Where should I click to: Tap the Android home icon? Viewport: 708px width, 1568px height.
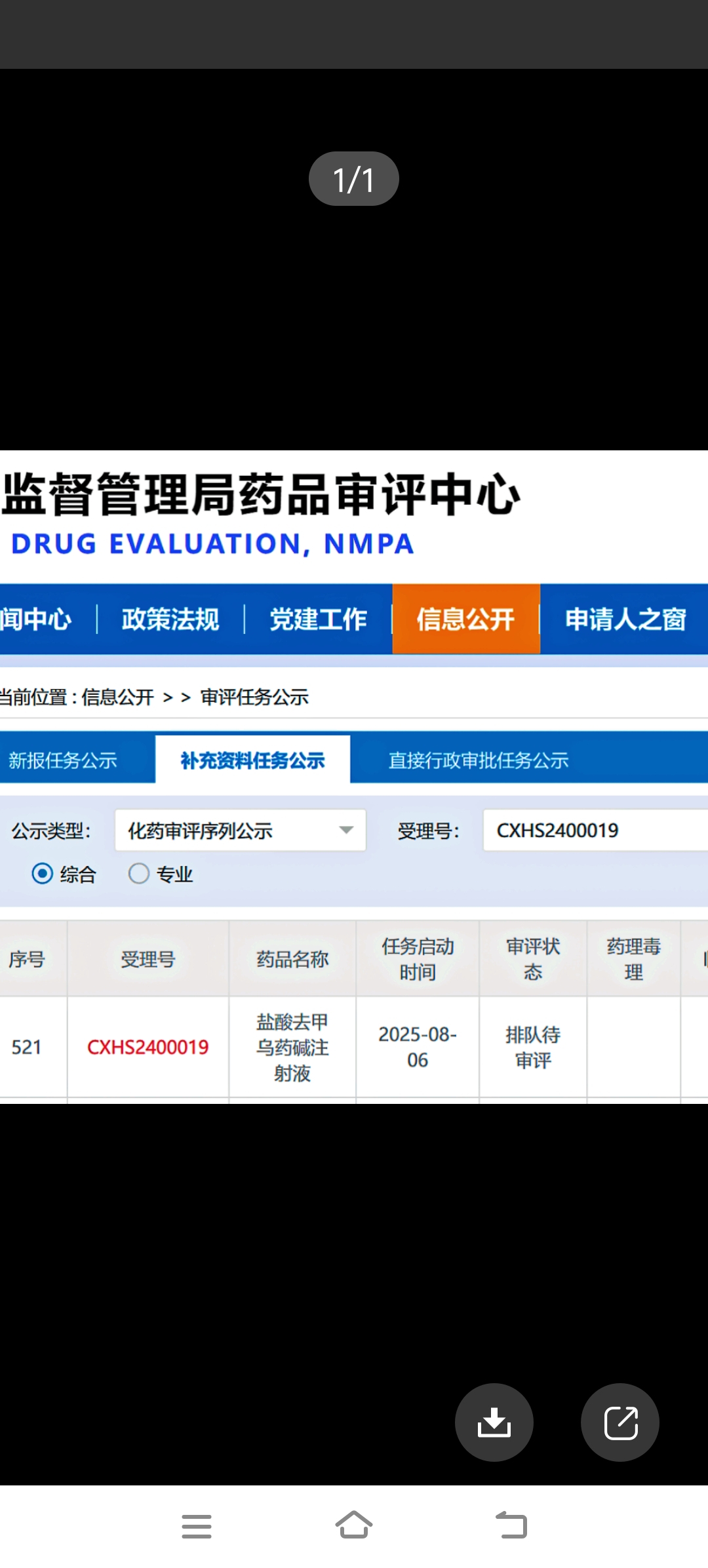(x=354, y=1525)
